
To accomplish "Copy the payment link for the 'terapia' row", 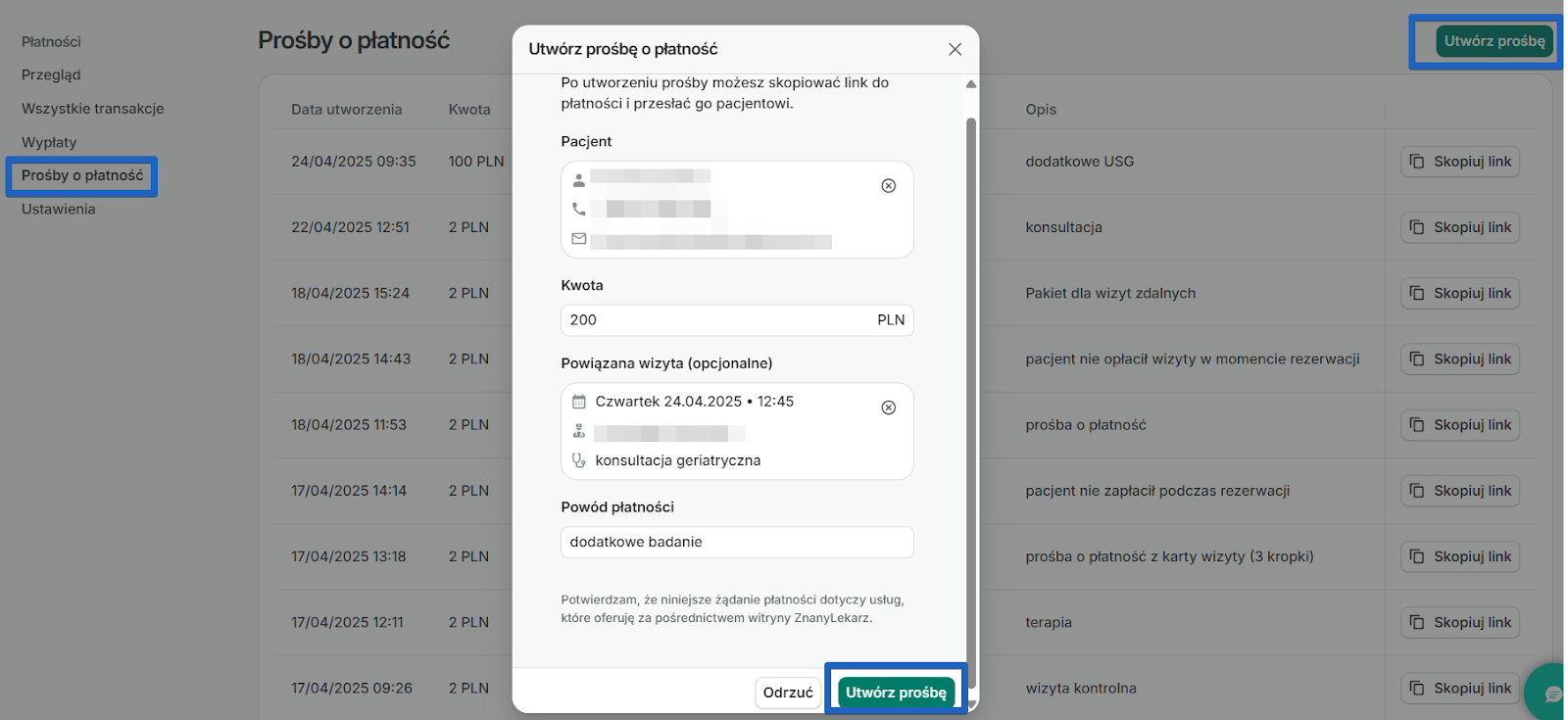I will point(1459,622).
